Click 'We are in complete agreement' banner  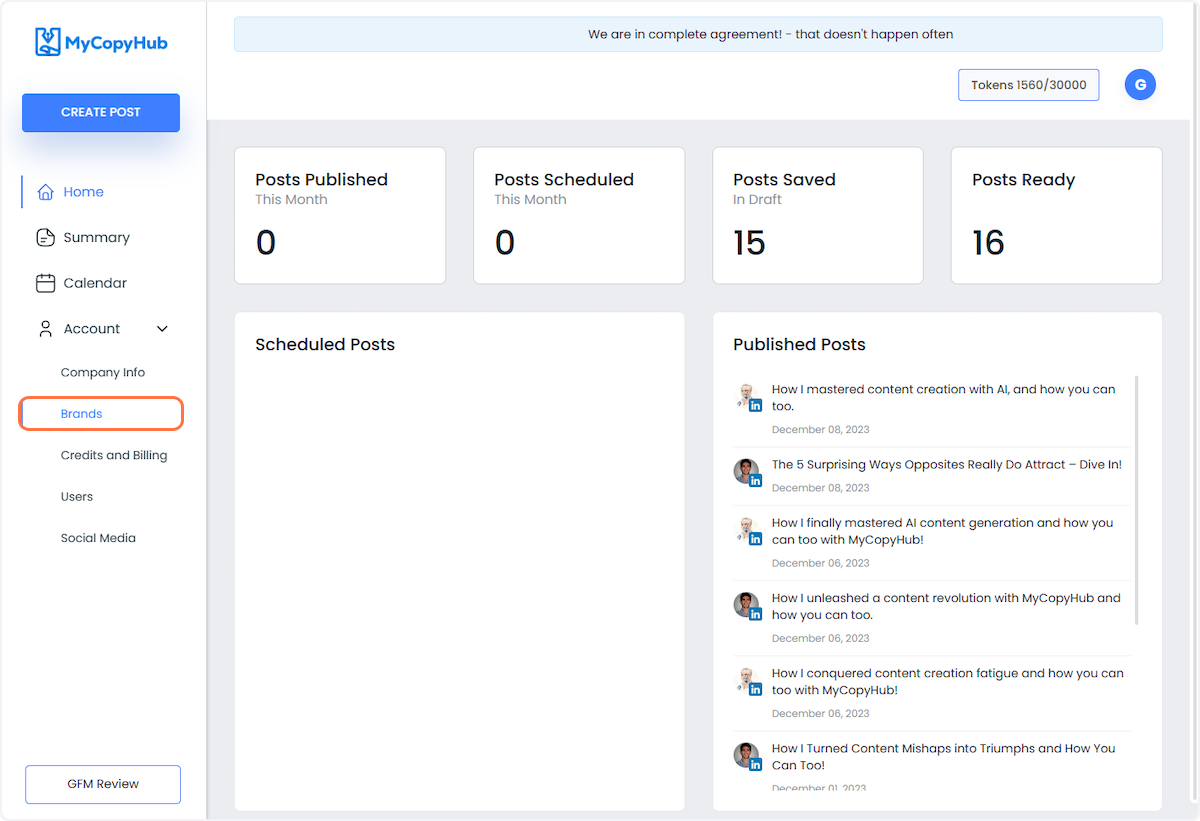[x=698, y=34]
